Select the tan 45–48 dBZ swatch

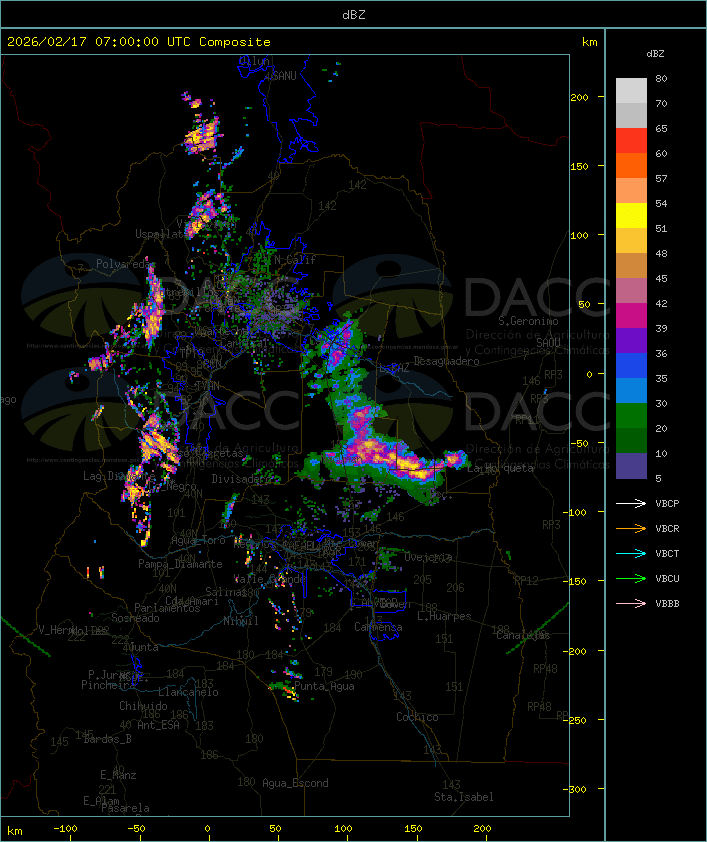pyautogui.click(x=631, y=265)
